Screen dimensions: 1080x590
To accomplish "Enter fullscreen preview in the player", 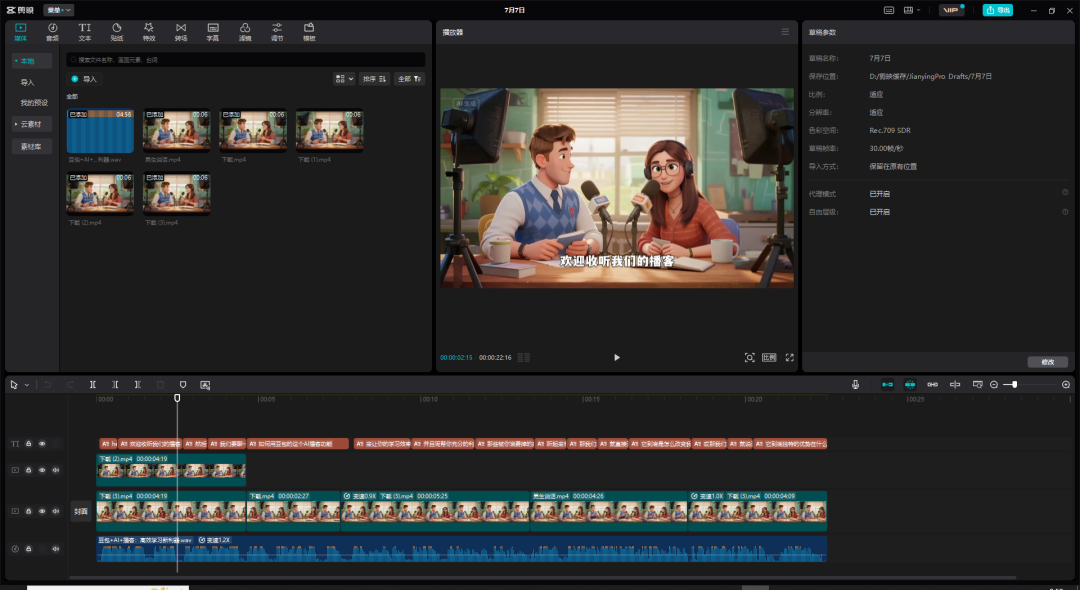I will (789, 357).
